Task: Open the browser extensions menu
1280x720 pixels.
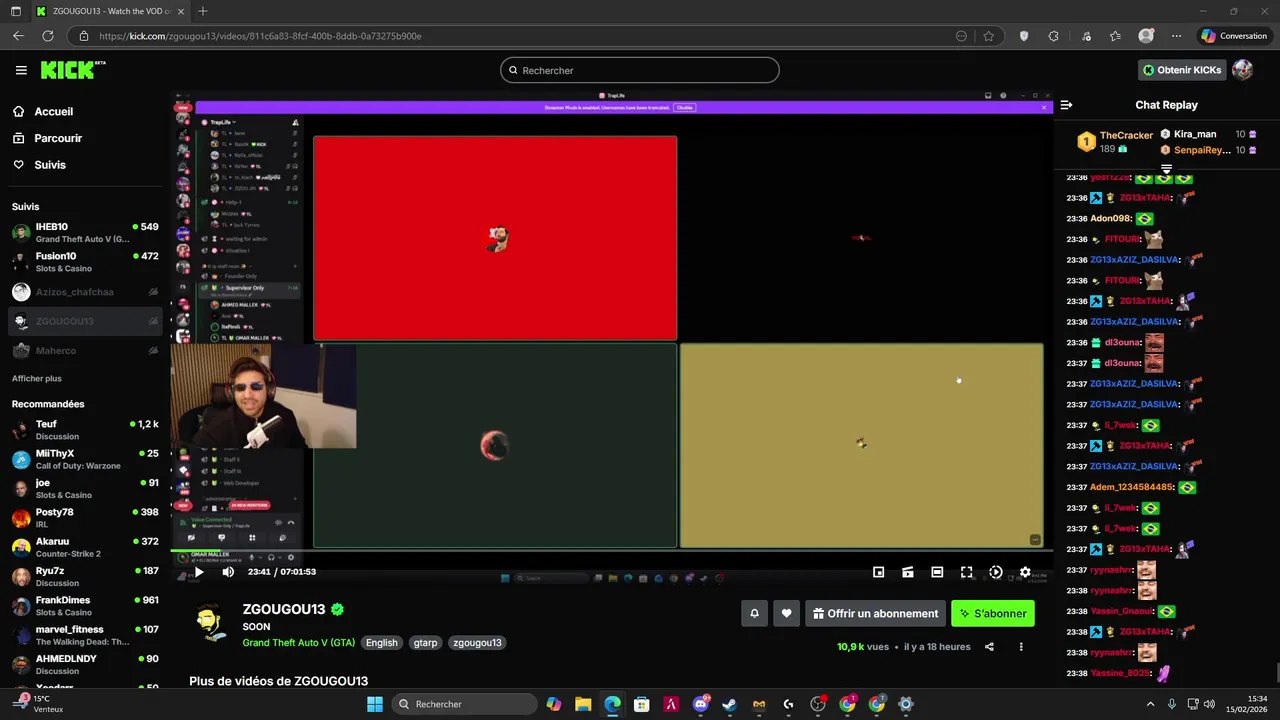Action: (x=1053, y=36)
